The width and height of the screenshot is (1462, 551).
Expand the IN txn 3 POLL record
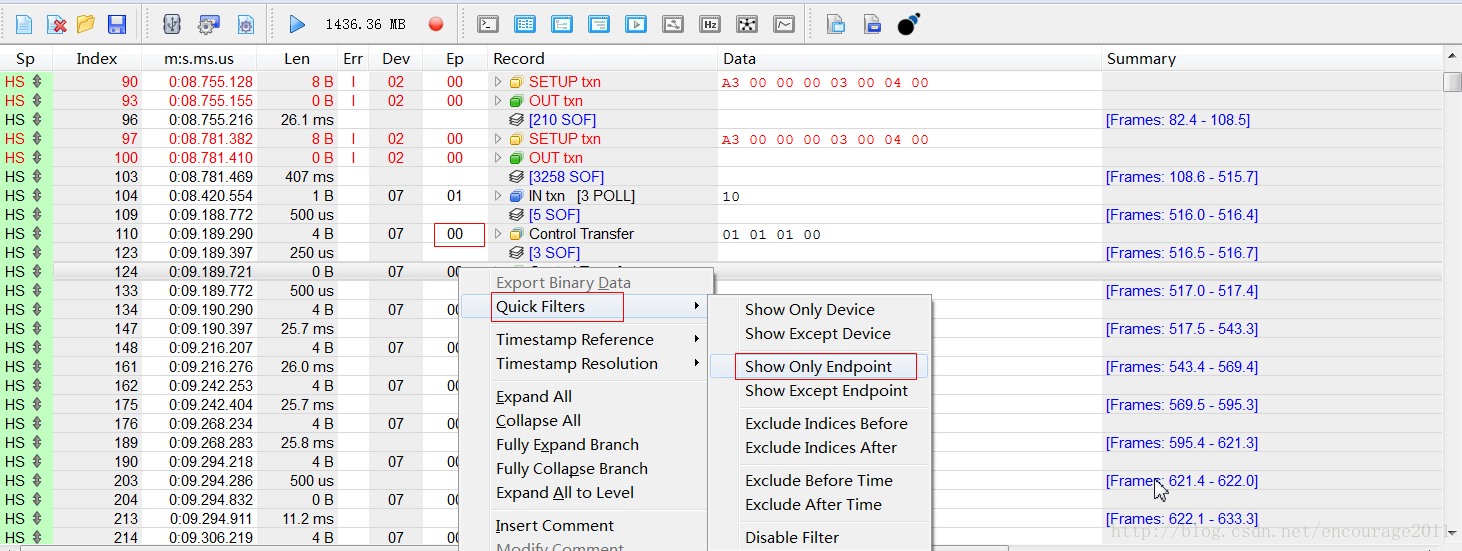coord(498,196)
